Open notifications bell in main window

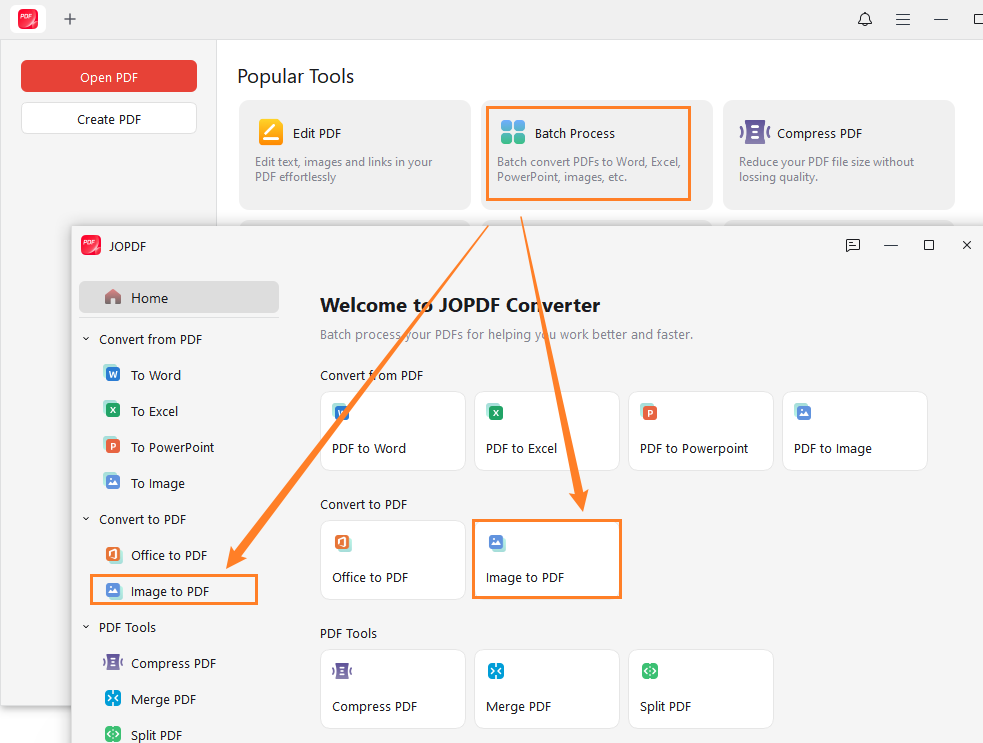[x=865, y=19]
